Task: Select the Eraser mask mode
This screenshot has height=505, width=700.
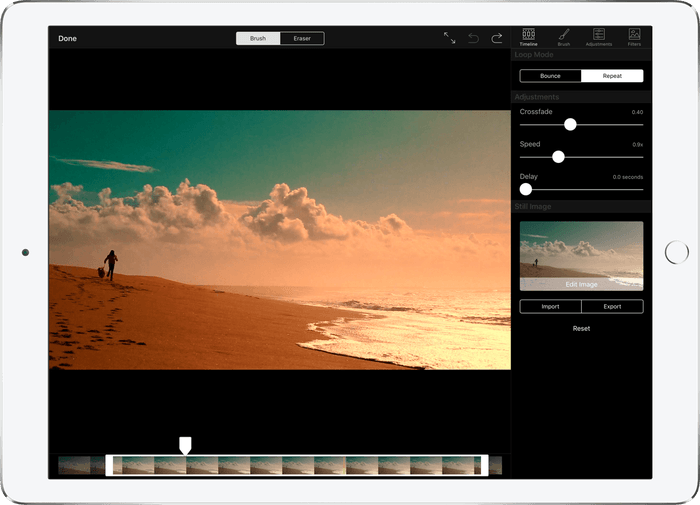Action: point(302,38)
